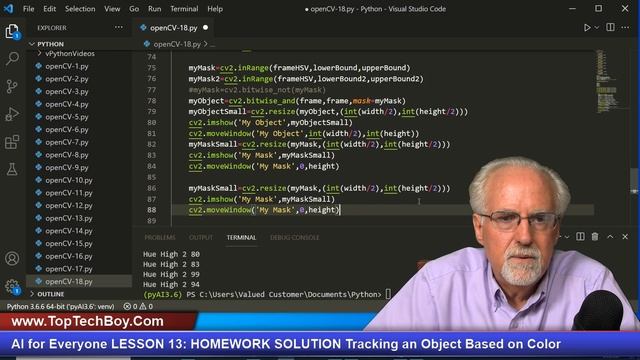Open the Accounts icon

[x=12, y=258]
